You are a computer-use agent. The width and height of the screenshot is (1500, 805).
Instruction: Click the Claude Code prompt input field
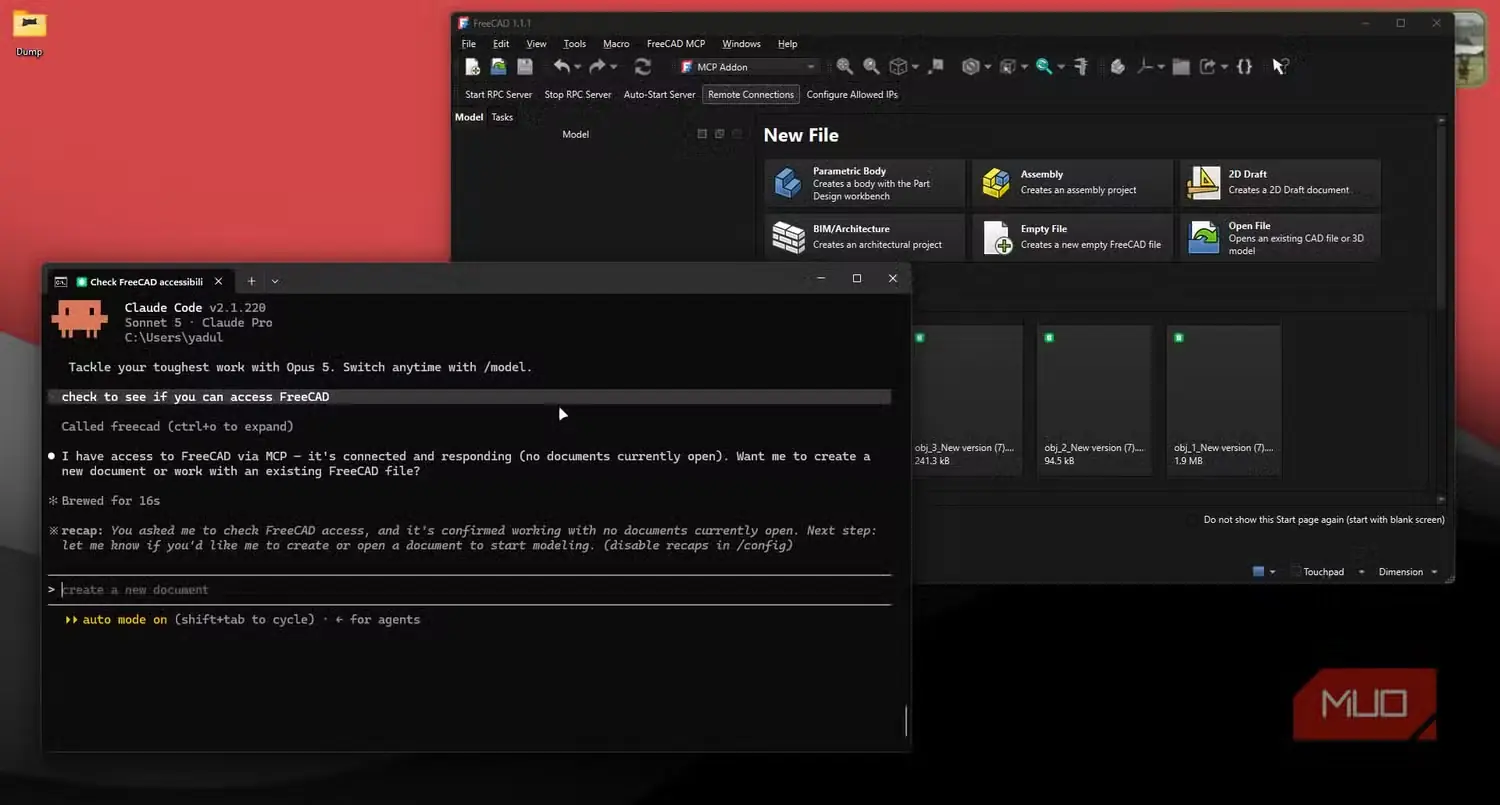[x=470, y=590]
